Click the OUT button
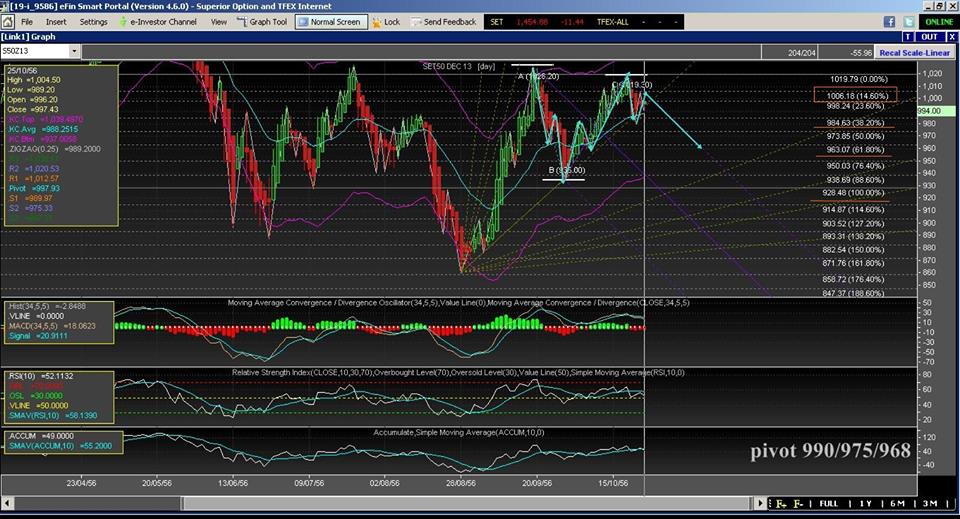The image size is (960, 519). [929, 37]
